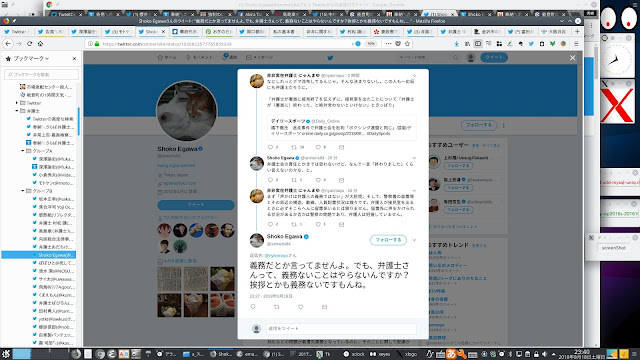640x360 pixels.
Task: Follow the first suggested user 上杉隆
Action: click(458, 166)
